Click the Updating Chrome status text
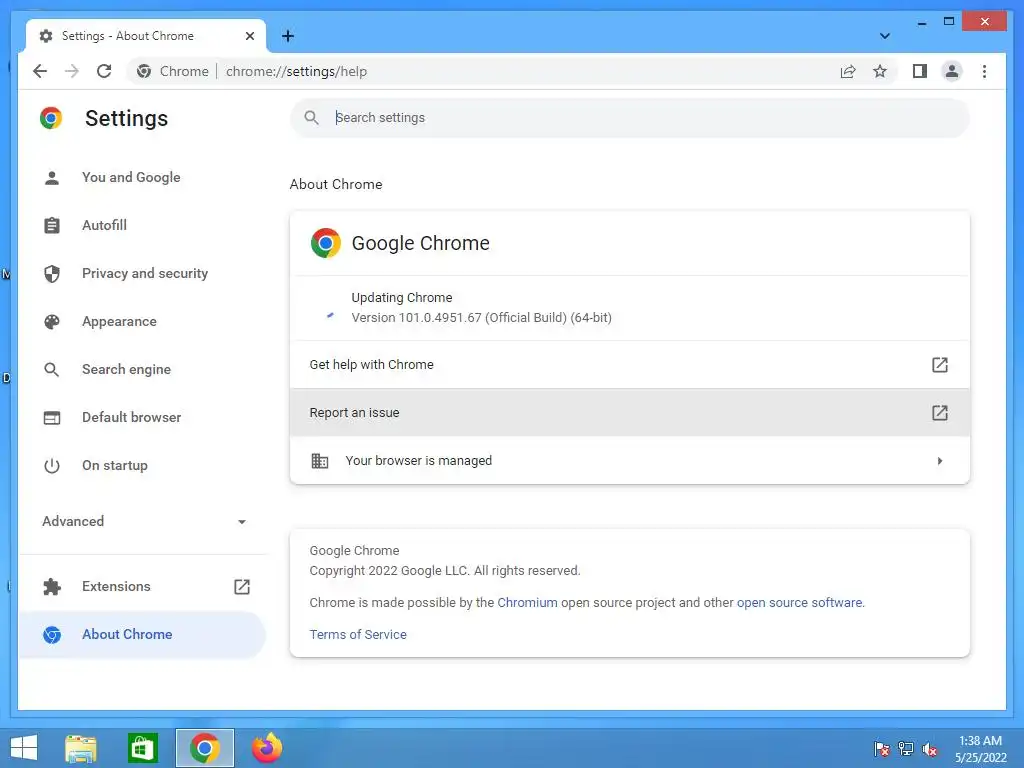1024x768 pixels. pos(402,298)
